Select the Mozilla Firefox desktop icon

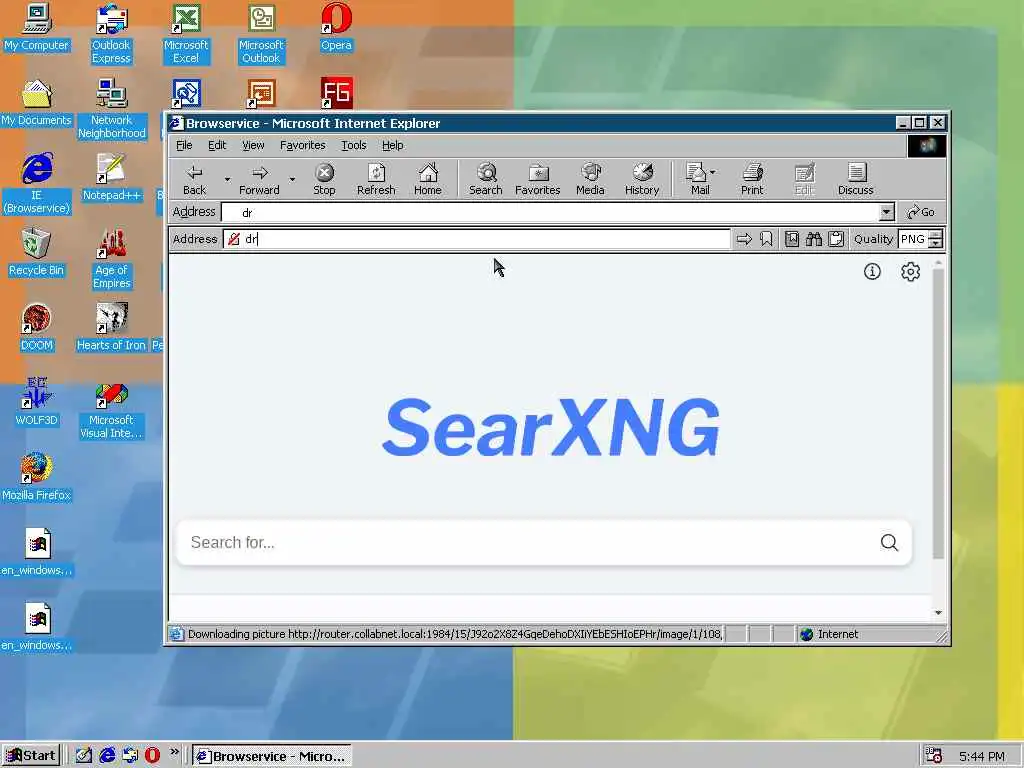tap(36, 477)
